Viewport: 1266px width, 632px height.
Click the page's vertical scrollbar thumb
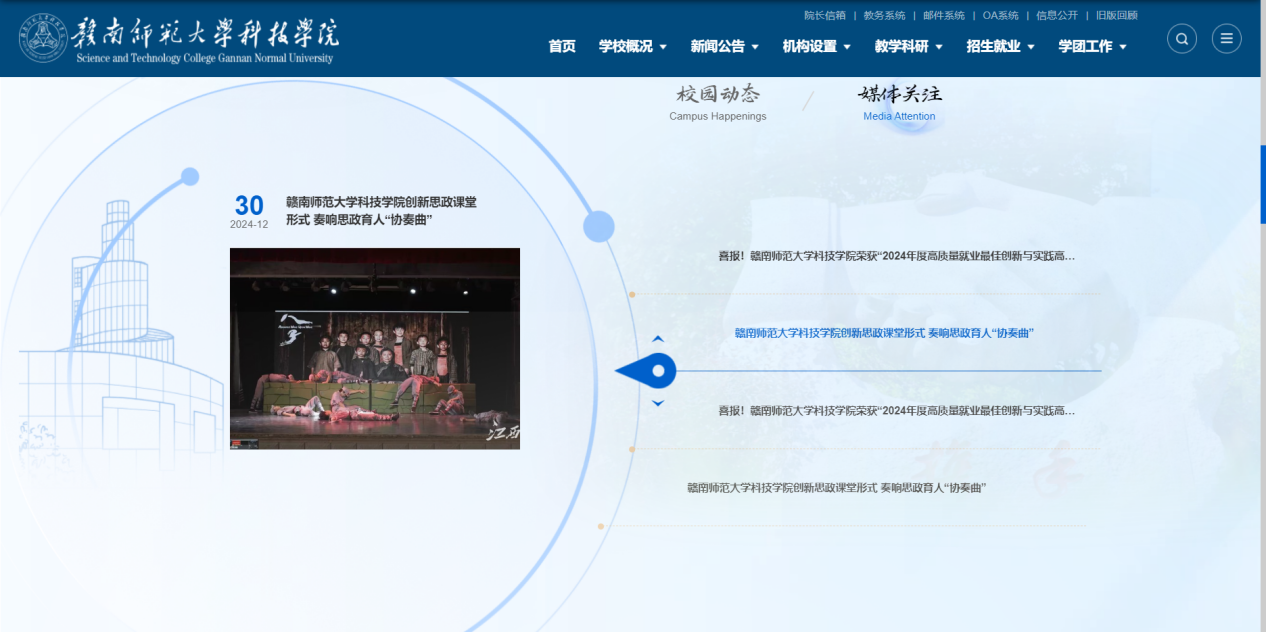1263,184
